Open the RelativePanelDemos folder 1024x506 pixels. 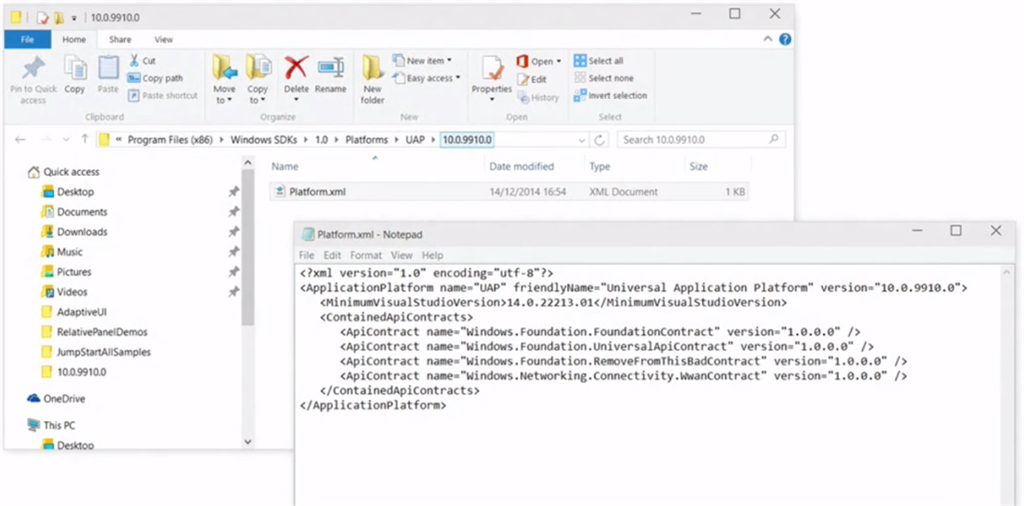click(95, 332)
